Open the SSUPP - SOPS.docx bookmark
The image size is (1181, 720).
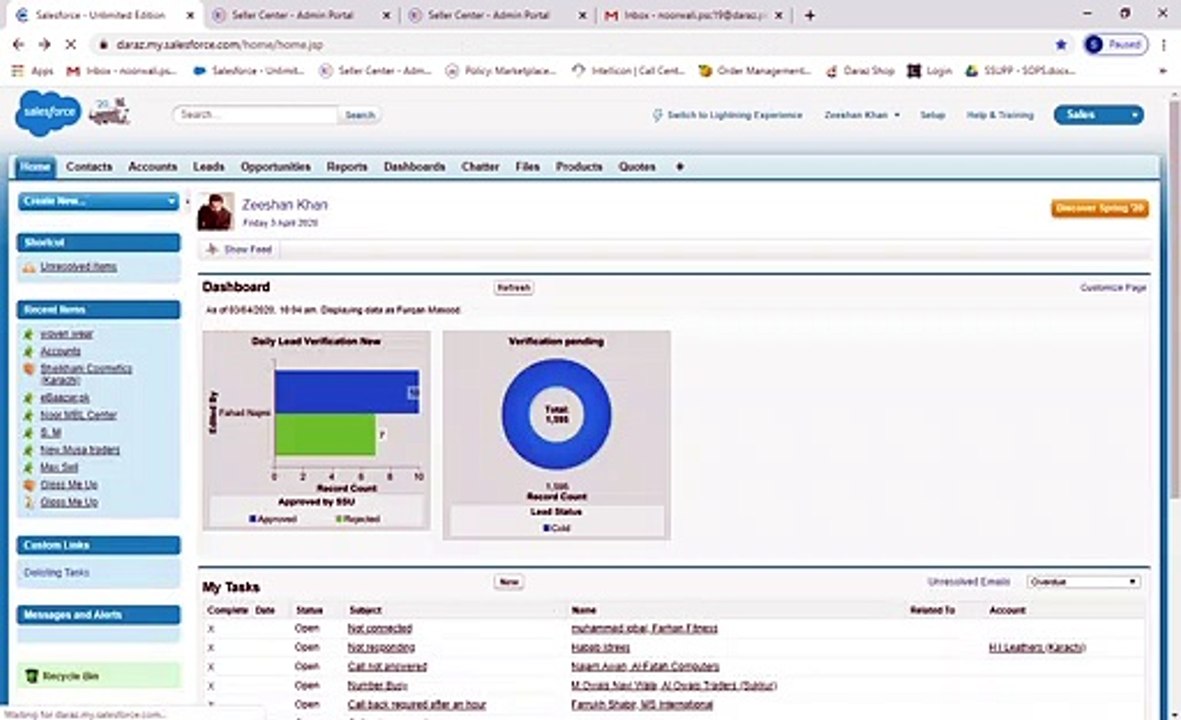click(x=1021, y=71)
